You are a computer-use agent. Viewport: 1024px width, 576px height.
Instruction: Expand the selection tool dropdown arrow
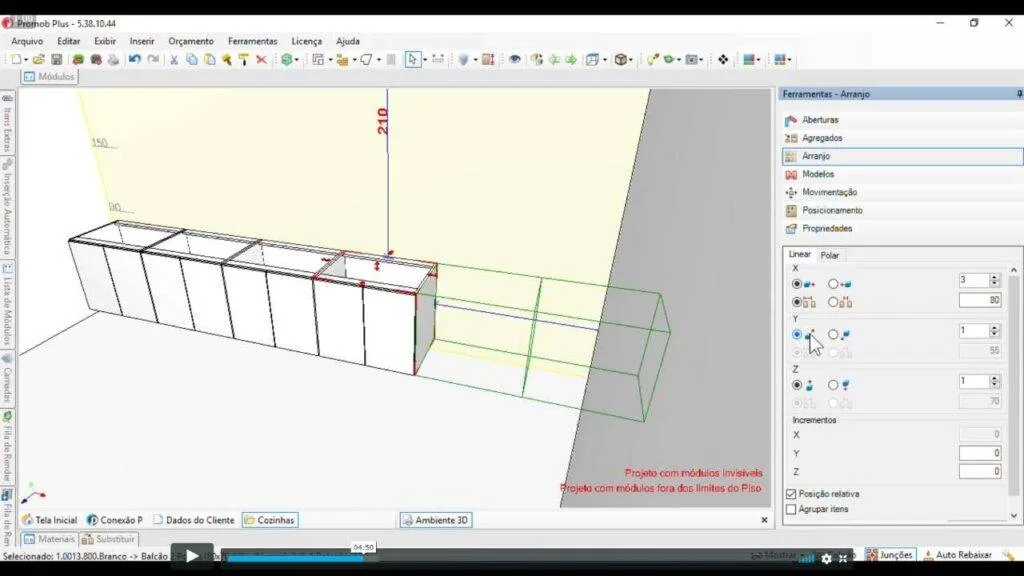pos(424,60)
